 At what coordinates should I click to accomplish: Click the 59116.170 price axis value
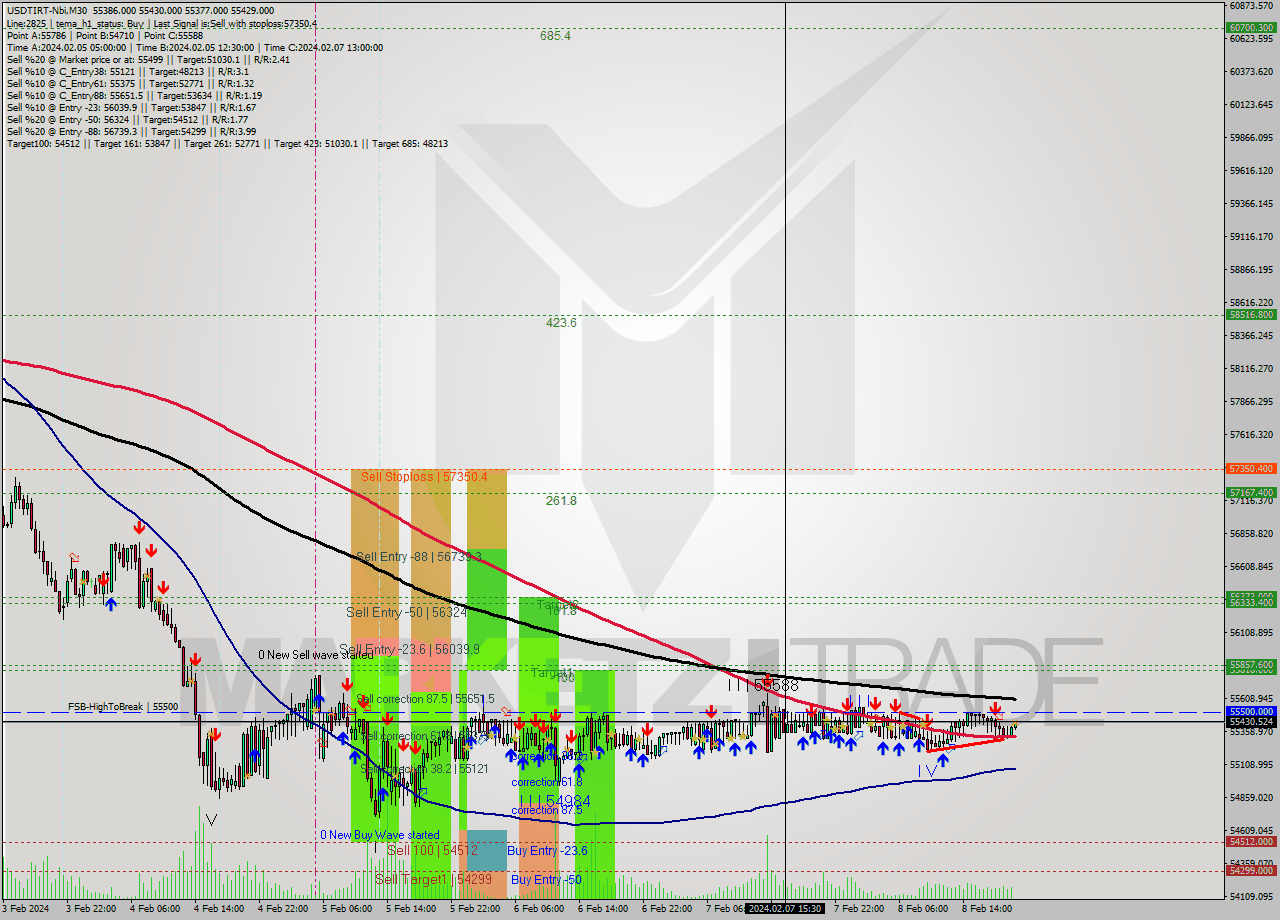point(1252,237)
